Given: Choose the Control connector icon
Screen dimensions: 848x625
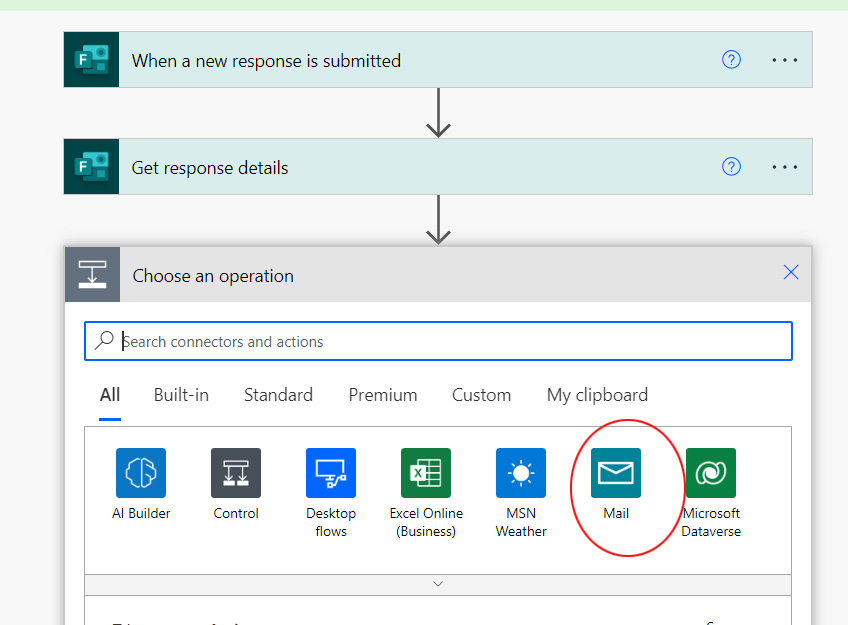Looking at the screenshot, I should [x=236, y=473].
